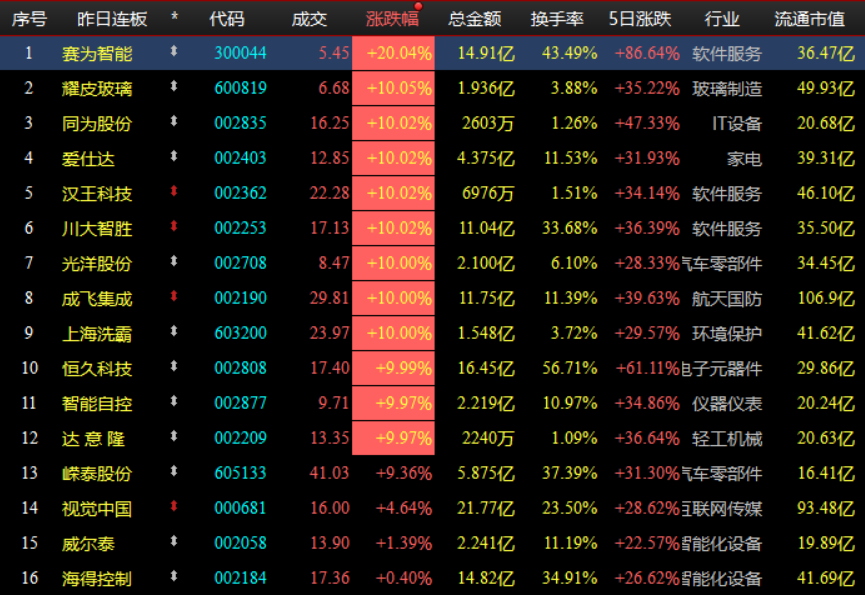Click the red marker icon in 视觉中国 row

(x=174, y=506)
